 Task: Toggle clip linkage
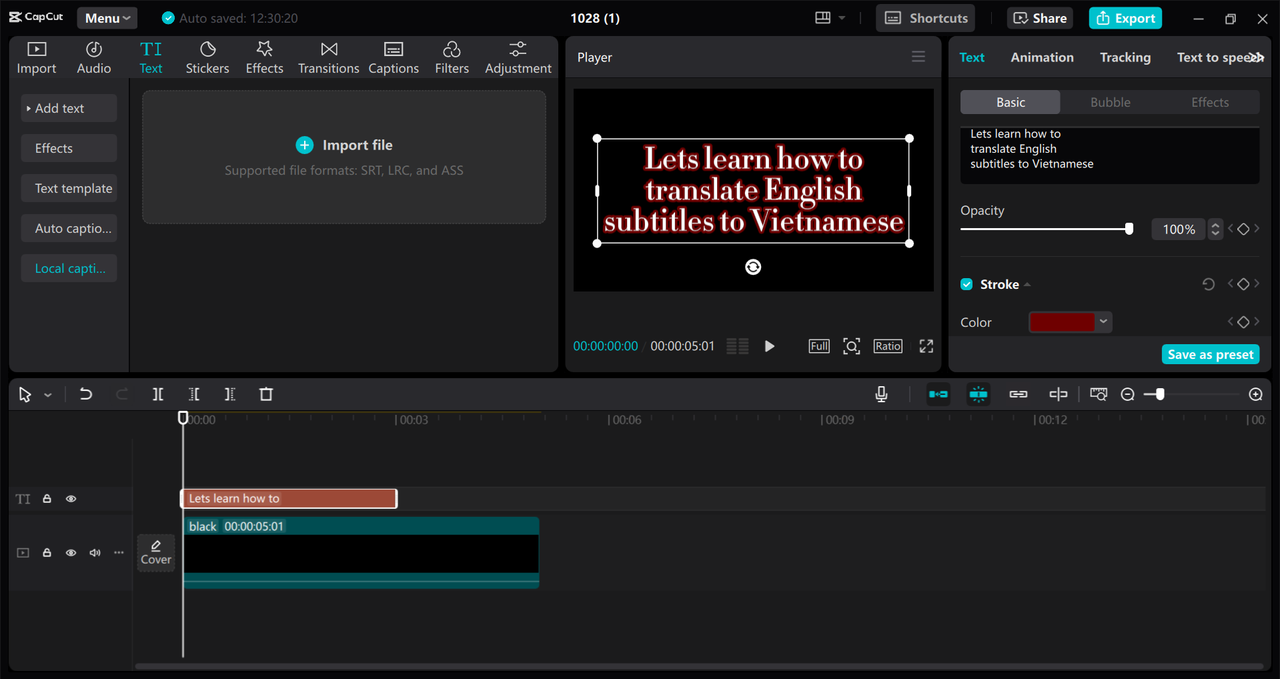1018,394
